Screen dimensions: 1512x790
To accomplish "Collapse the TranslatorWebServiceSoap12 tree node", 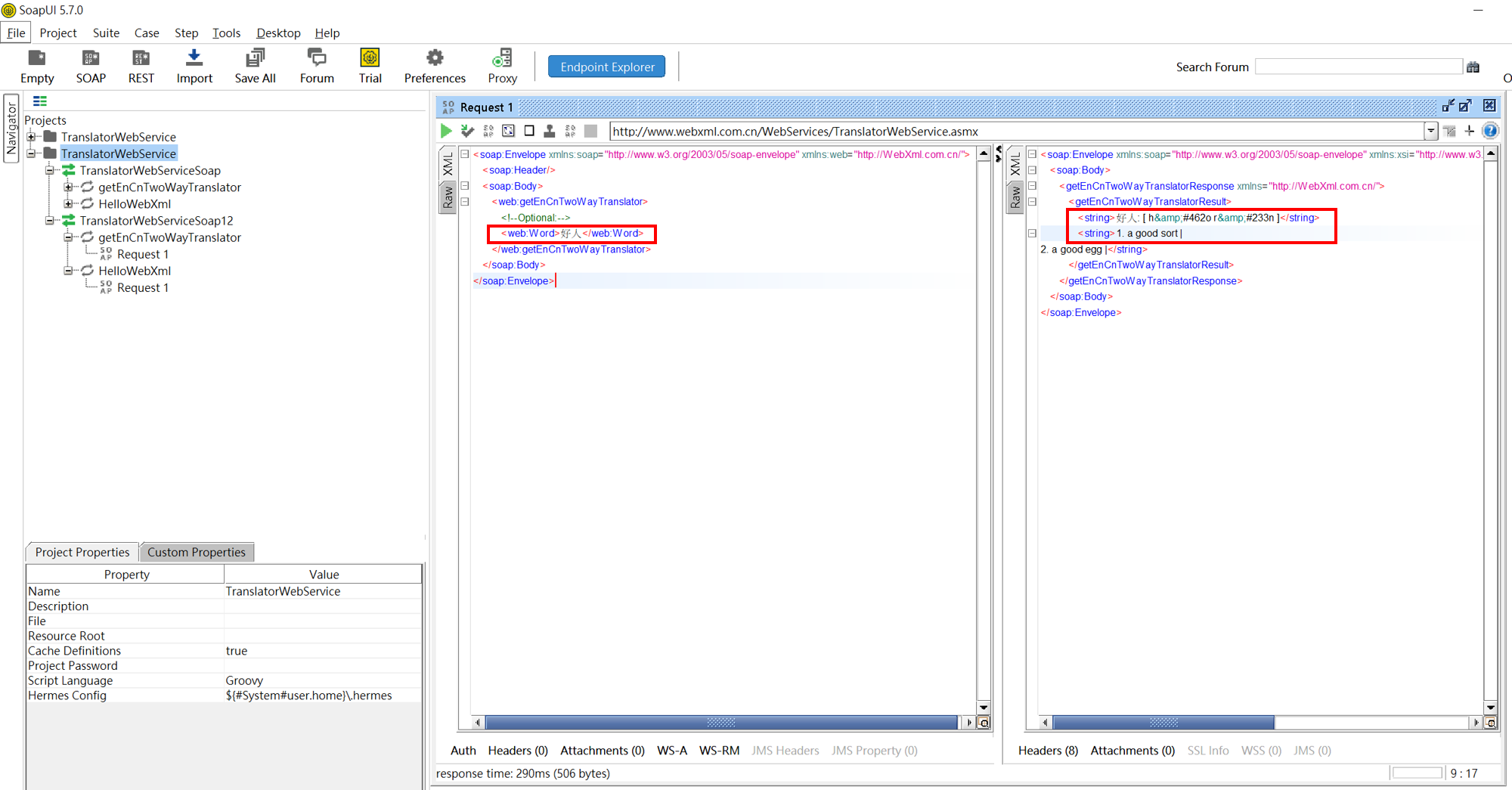I will pyautogui.click(x=50, y=221).
